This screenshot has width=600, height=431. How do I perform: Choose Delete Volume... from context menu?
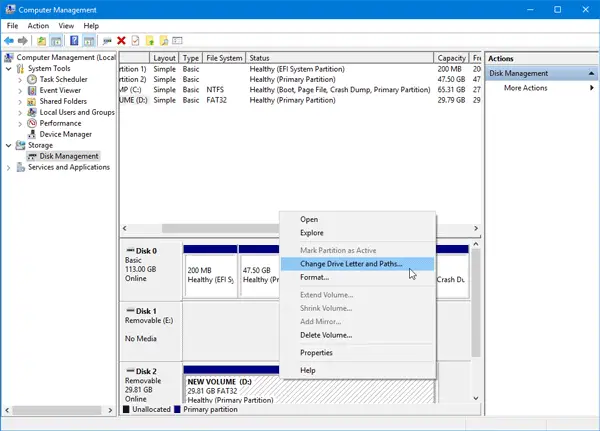pos(357,335)
